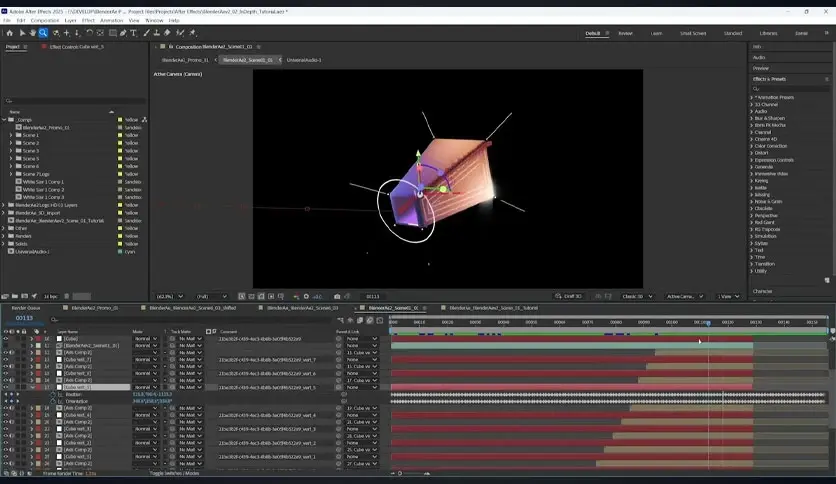Image resolution: width=836 pixels, height=484 pixels.
Task: Take a snapshot with the camera icon
Action: tap(337, 296)
